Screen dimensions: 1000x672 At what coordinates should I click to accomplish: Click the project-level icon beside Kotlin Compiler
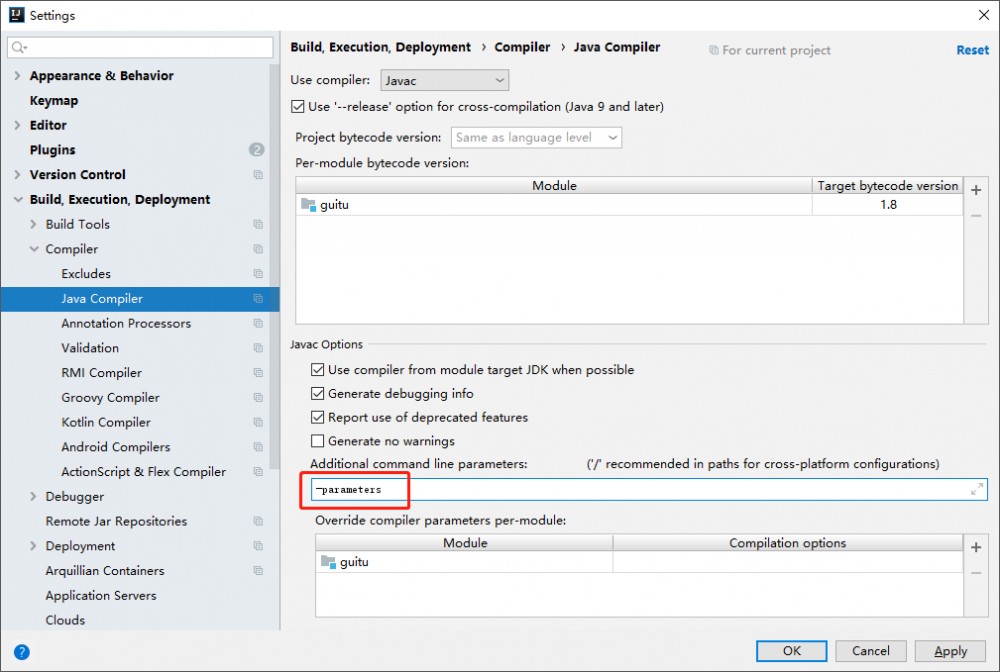(x=258, y=422)
